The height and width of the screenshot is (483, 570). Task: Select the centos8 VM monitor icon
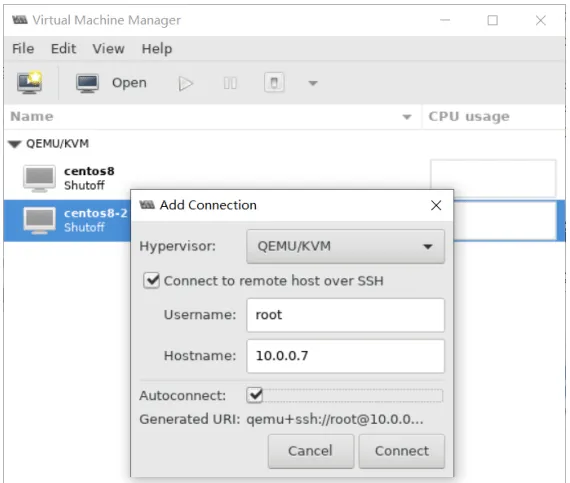click(39, 178)
